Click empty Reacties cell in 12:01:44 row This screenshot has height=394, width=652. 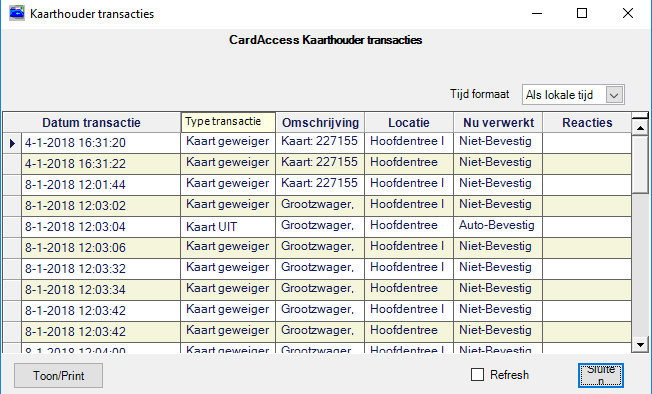(587, 185)
